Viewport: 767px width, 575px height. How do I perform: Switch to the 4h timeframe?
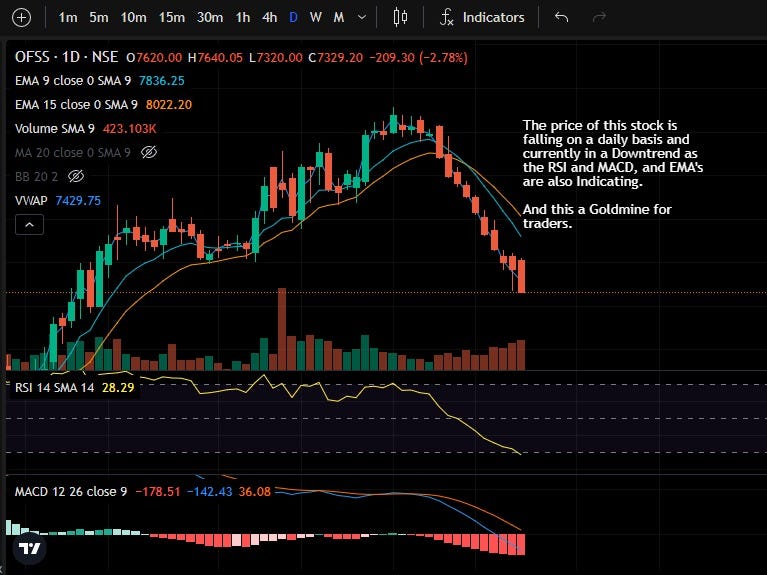pos(270,18)
